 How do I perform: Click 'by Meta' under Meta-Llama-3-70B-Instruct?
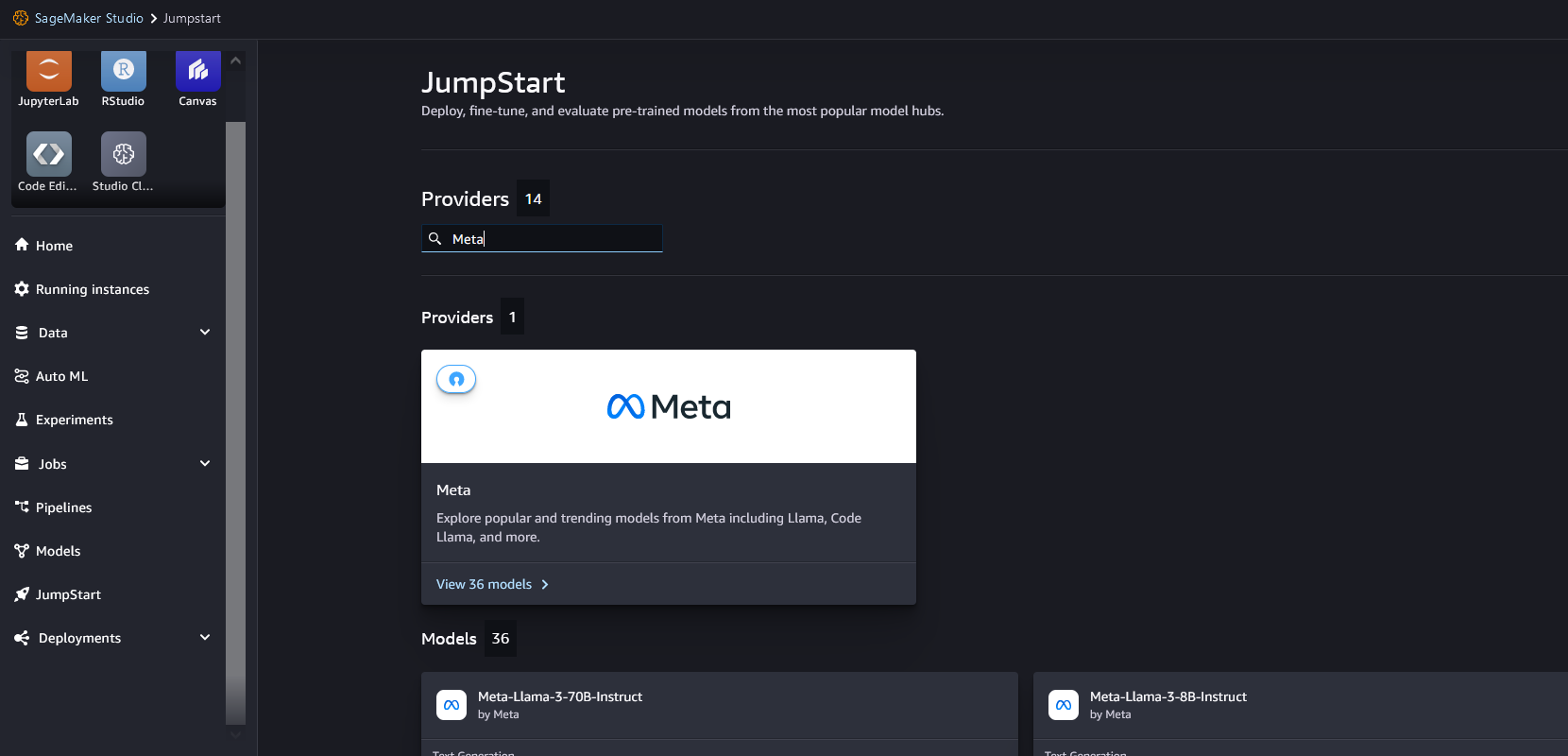click(x=498, y=714)
